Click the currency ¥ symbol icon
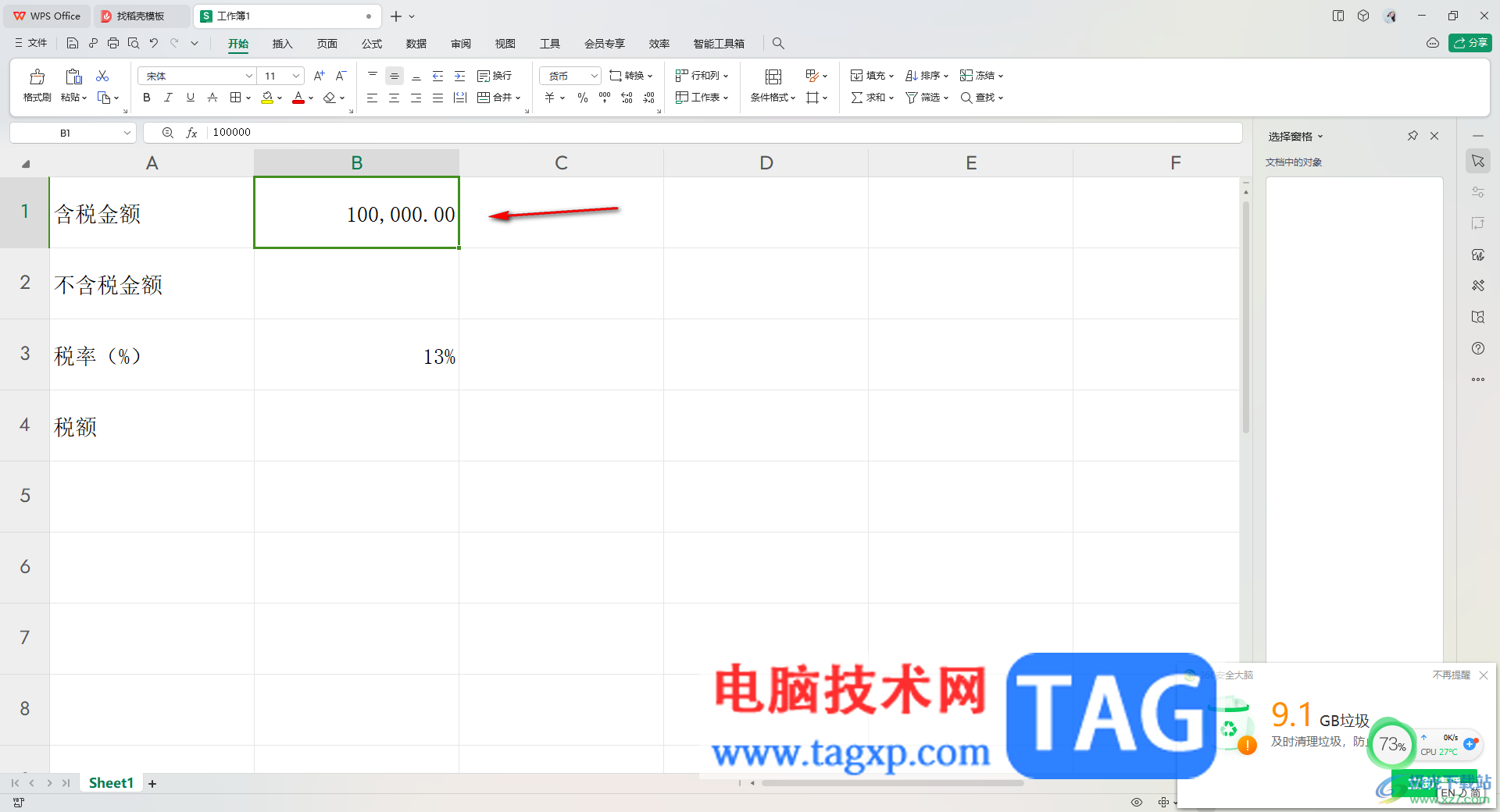1500x812 pixels. click(x=550, y=98)
